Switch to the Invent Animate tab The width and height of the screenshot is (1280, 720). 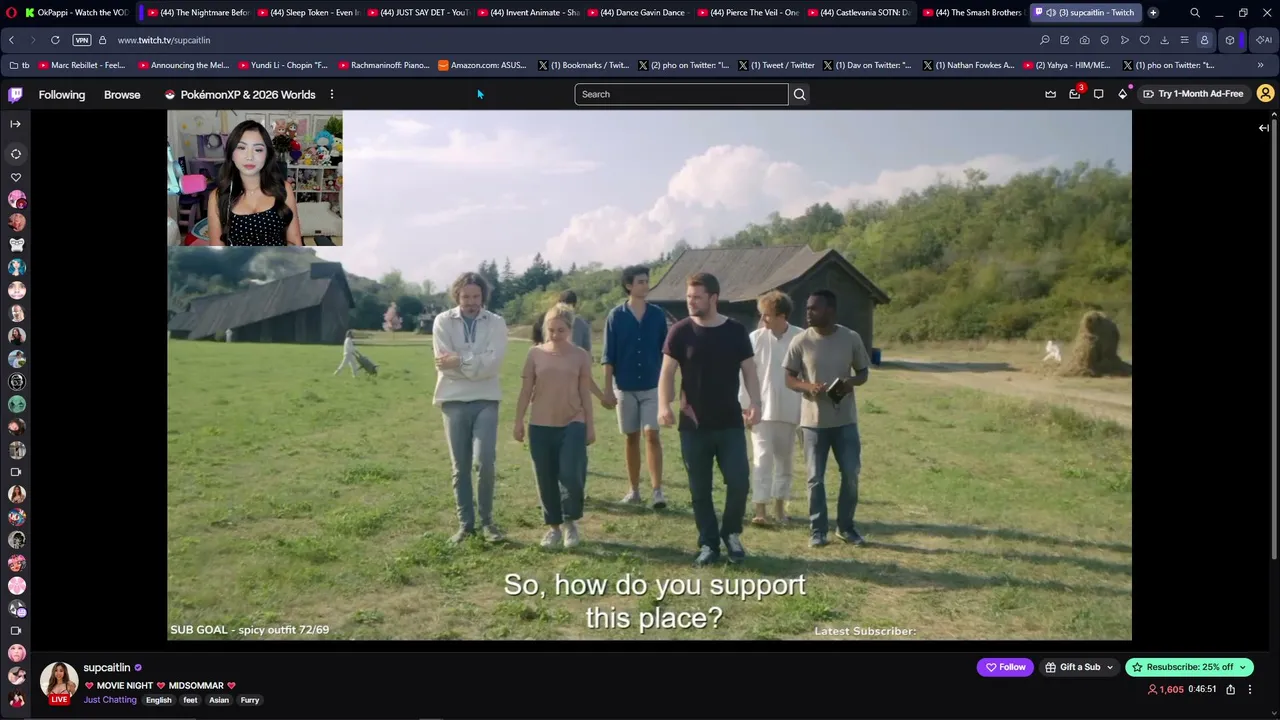[x=527, y=13]
